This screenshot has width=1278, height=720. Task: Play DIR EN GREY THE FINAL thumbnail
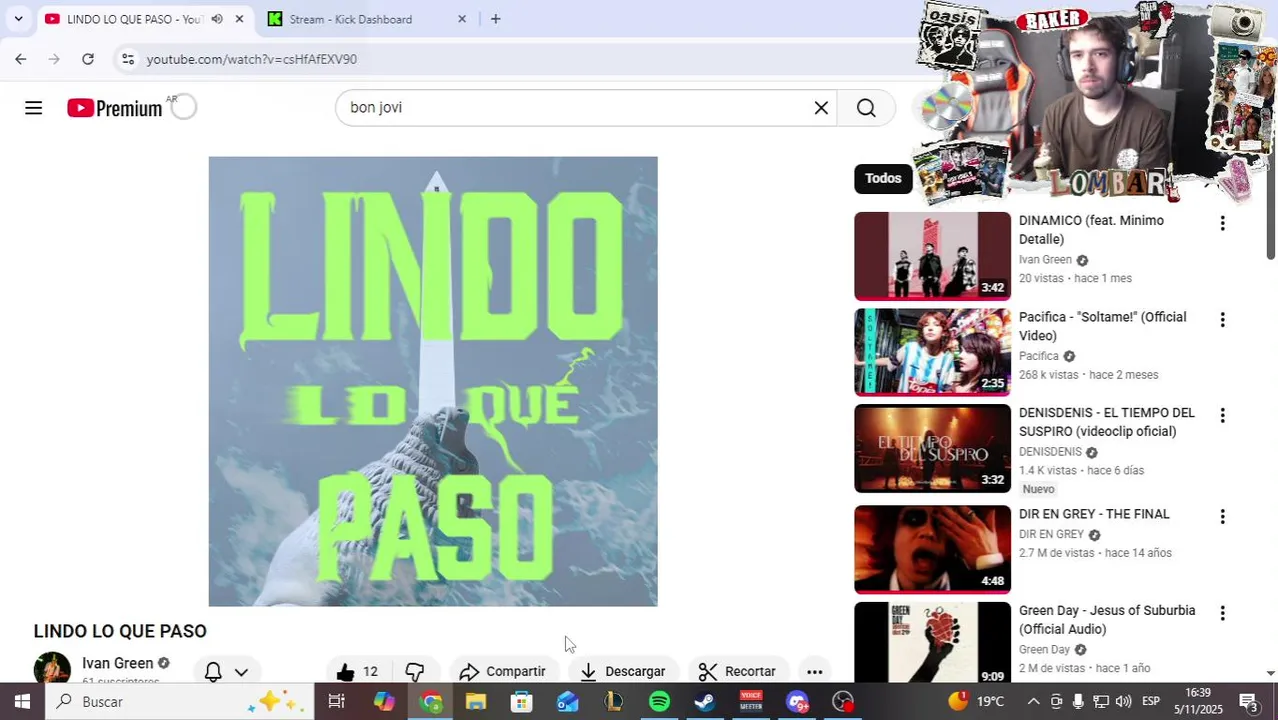(x=932, y=549)
